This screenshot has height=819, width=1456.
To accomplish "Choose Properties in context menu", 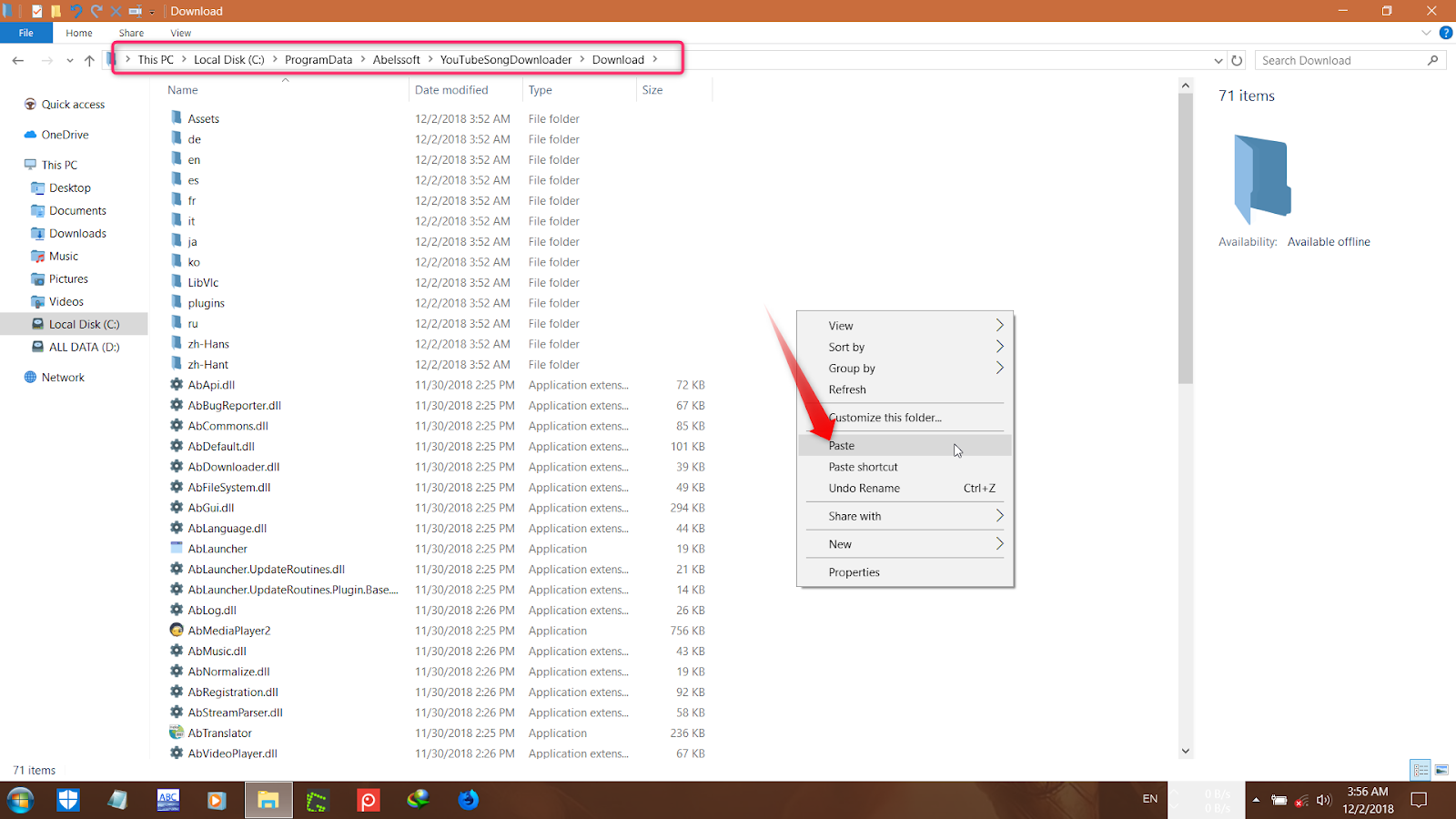I will pyautogui.click(x=905, y=572).
